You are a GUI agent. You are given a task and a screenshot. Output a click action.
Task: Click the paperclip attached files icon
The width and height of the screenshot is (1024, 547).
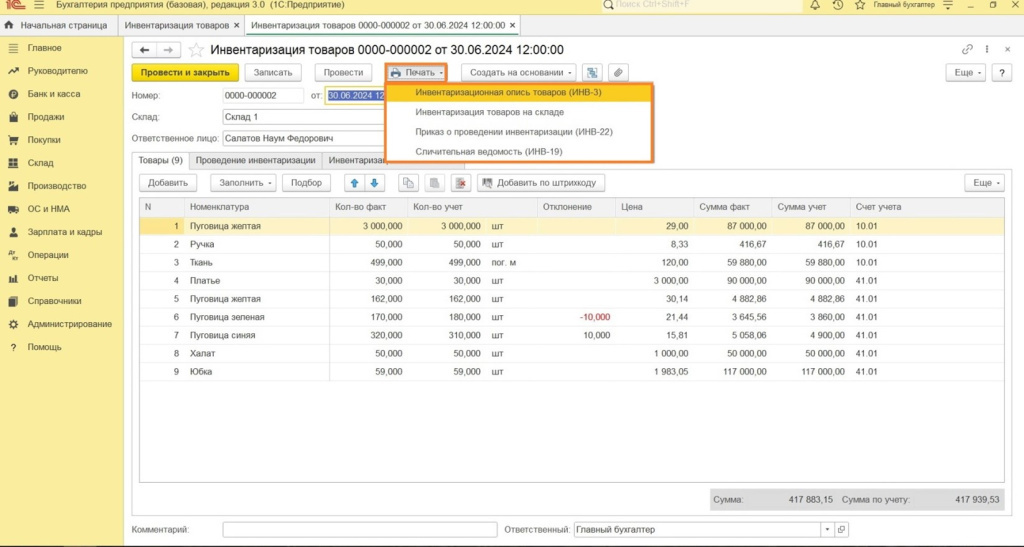tap(618, 73)
